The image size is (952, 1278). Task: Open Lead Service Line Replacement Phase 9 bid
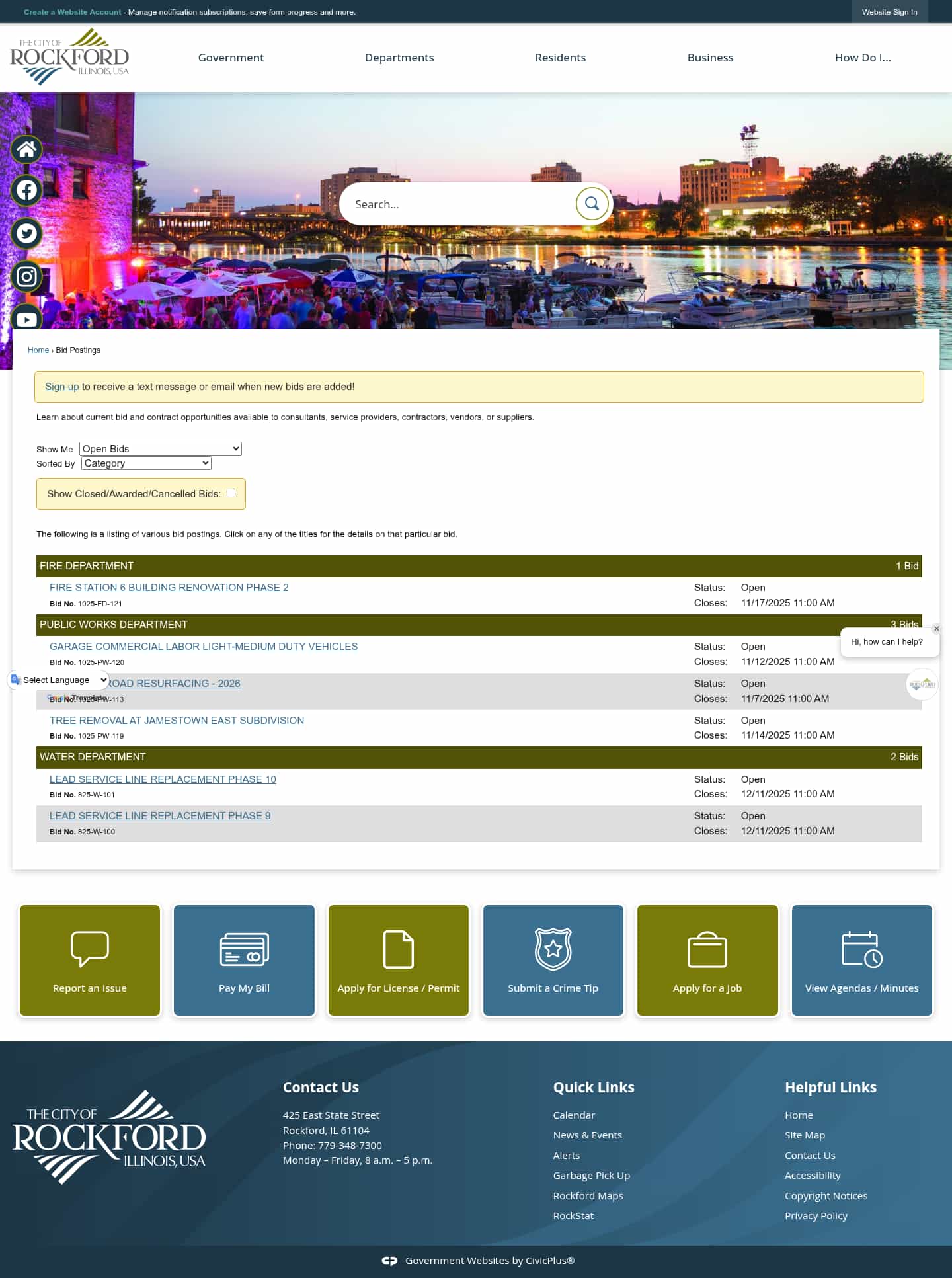[160, 816]
